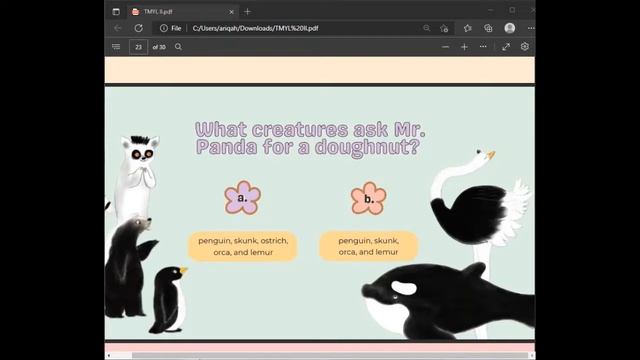Image resolution: width=640 pixels, height=360 pixels.
Task: Open more PDF toolbar options
Action: [483, 47]
